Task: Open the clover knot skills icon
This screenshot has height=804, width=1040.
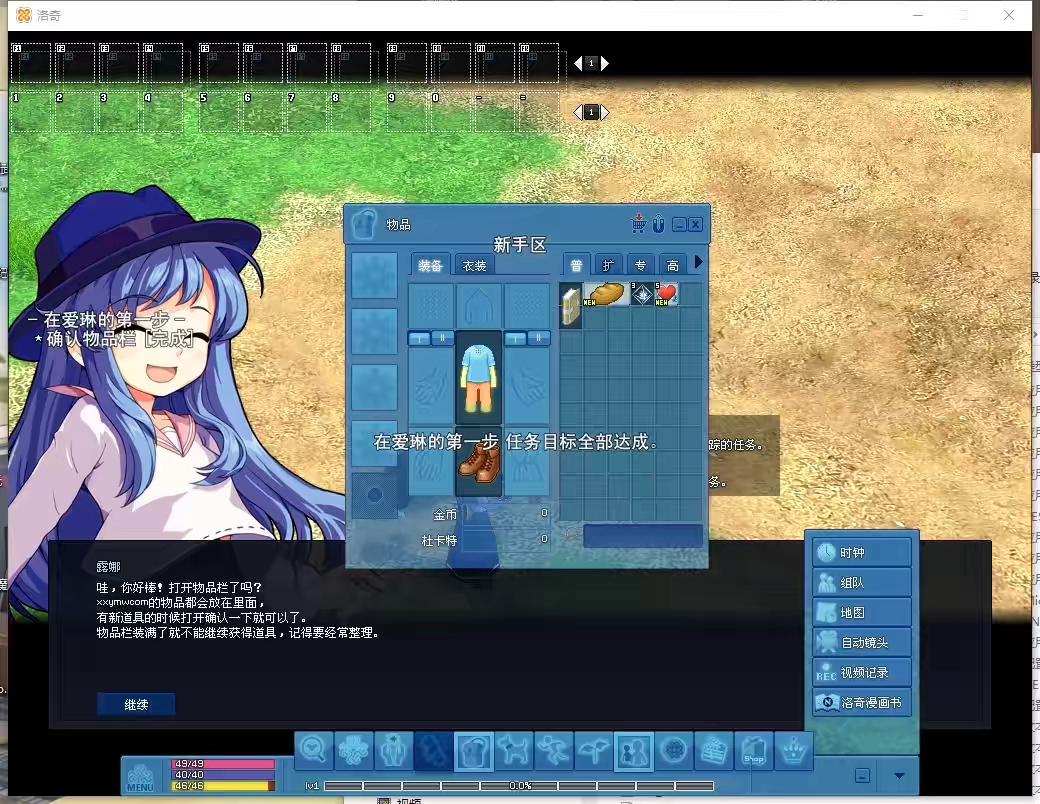Action: pyautogui.click(x=354, y=751)
